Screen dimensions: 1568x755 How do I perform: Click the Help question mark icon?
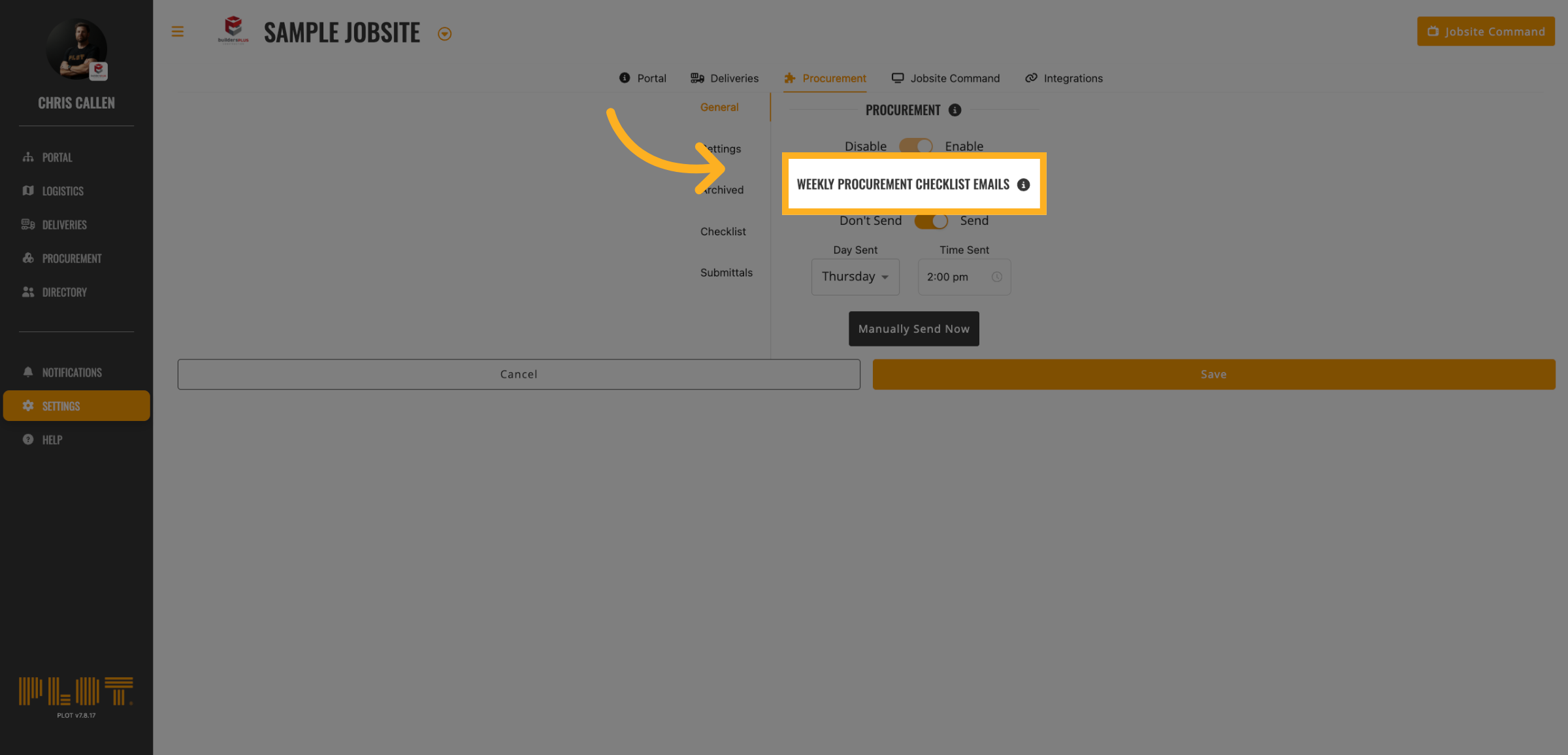28,440
